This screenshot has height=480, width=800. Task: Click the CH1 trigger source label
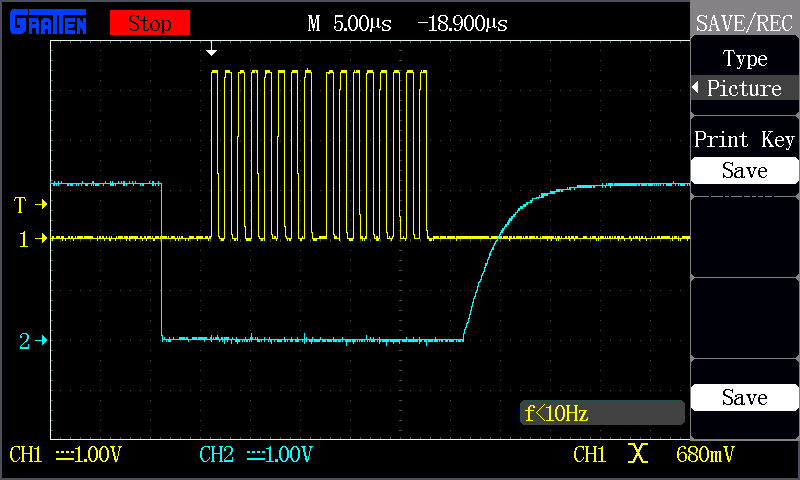(589, 454)
